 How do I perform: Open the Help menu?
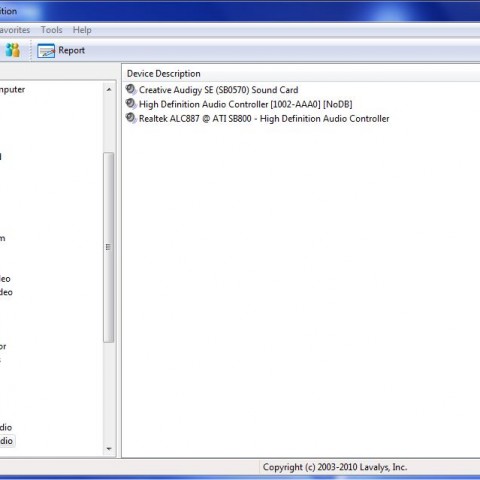[x=82, y=30]
